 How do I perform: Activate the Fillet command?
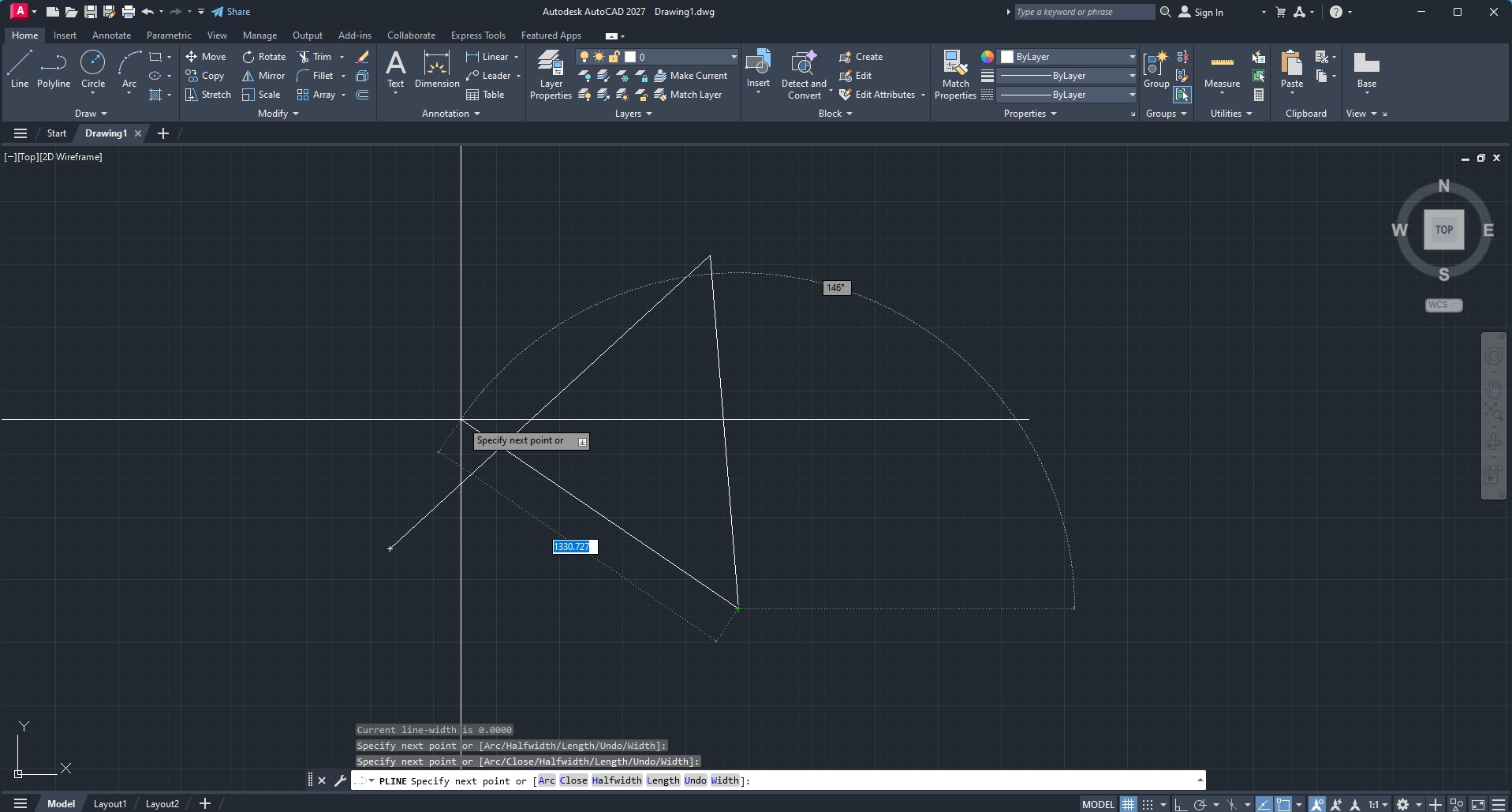315,76
